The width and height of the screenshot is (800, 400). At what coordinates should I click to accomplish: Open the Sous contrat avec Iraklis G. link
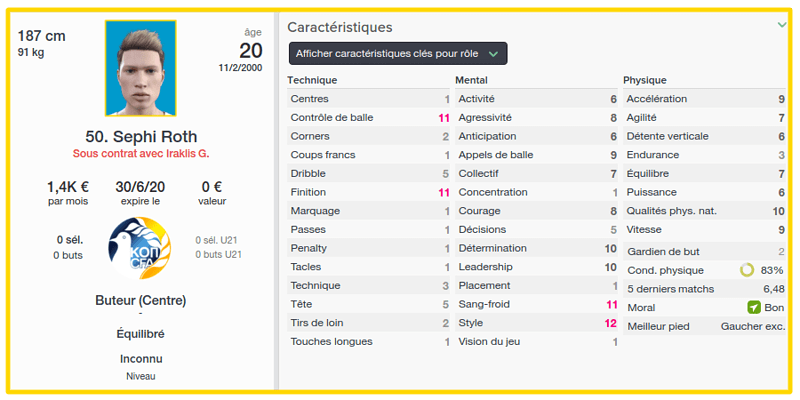[141, 154]
